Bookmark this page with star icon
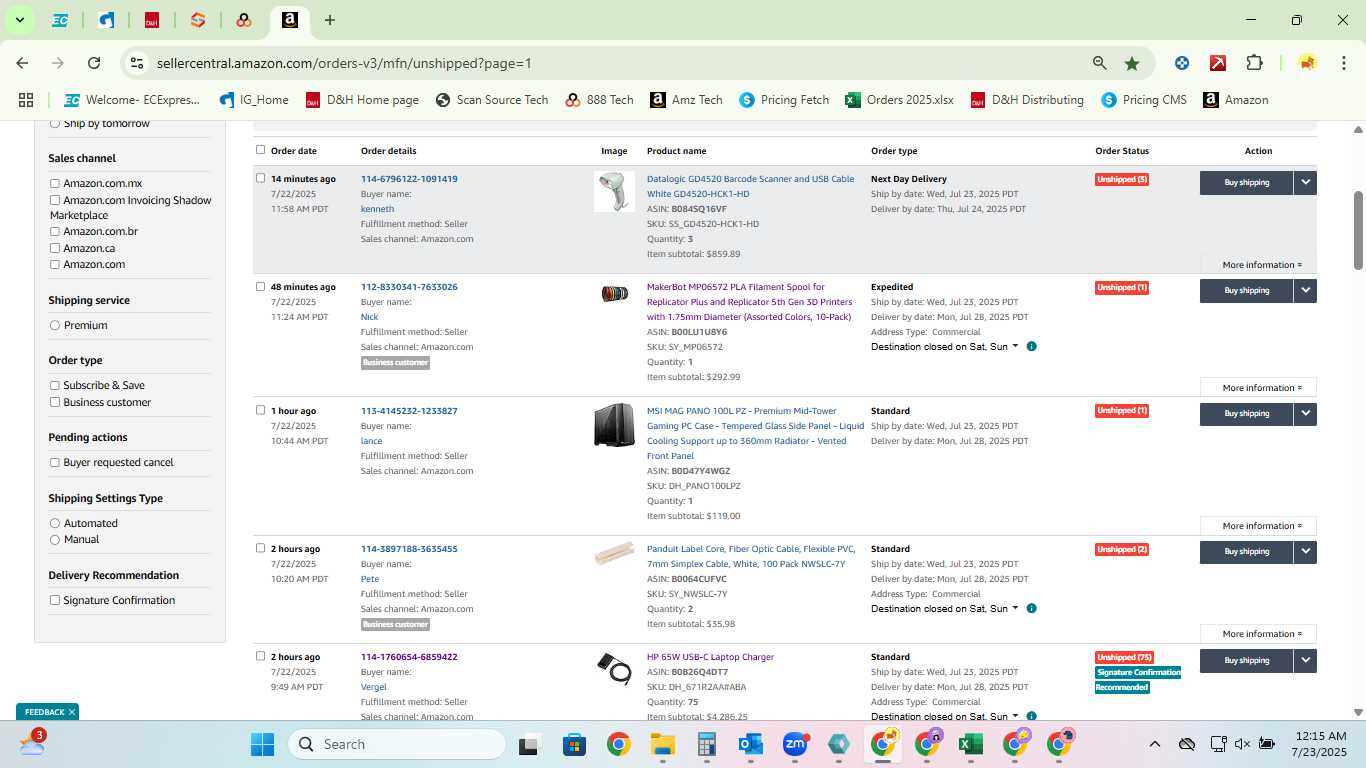1366x768 pixels. [1132, 63]
